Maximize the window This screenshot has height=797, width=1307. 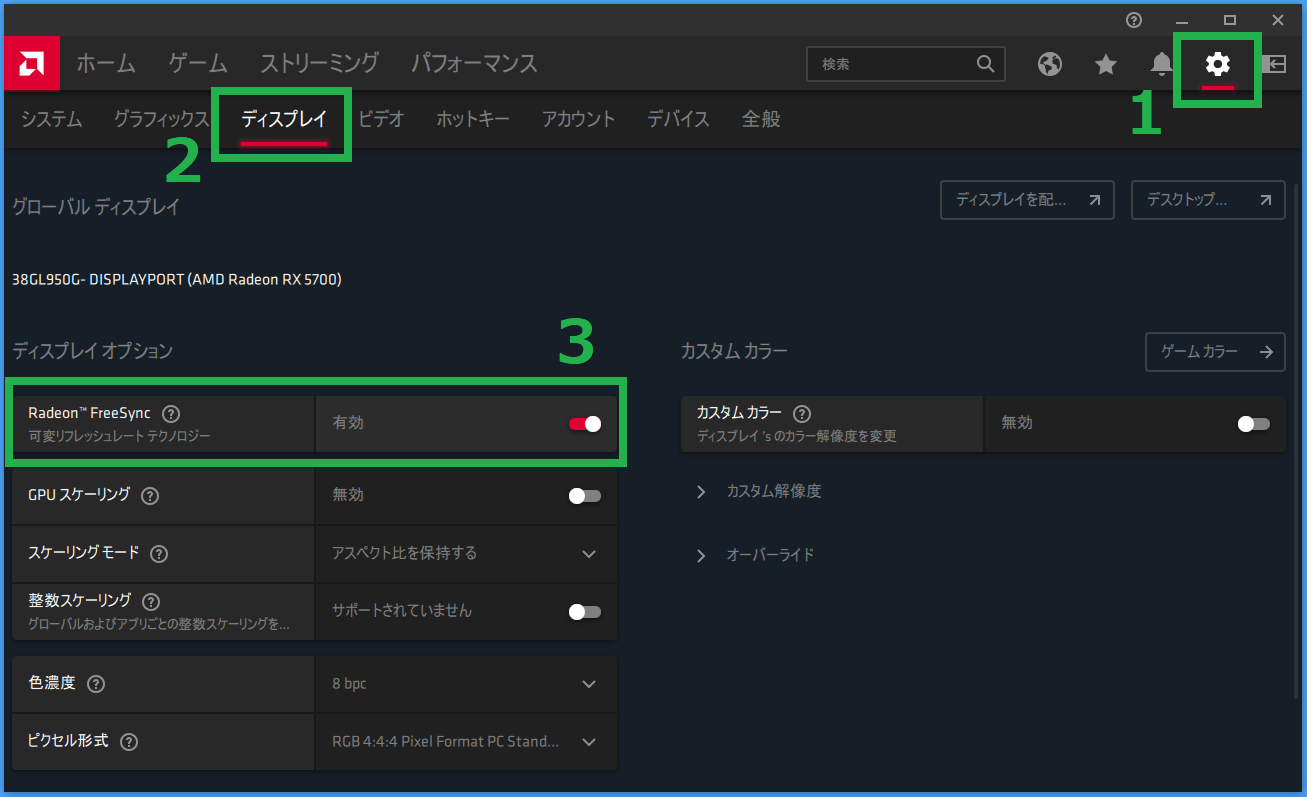click(1230, 19)
